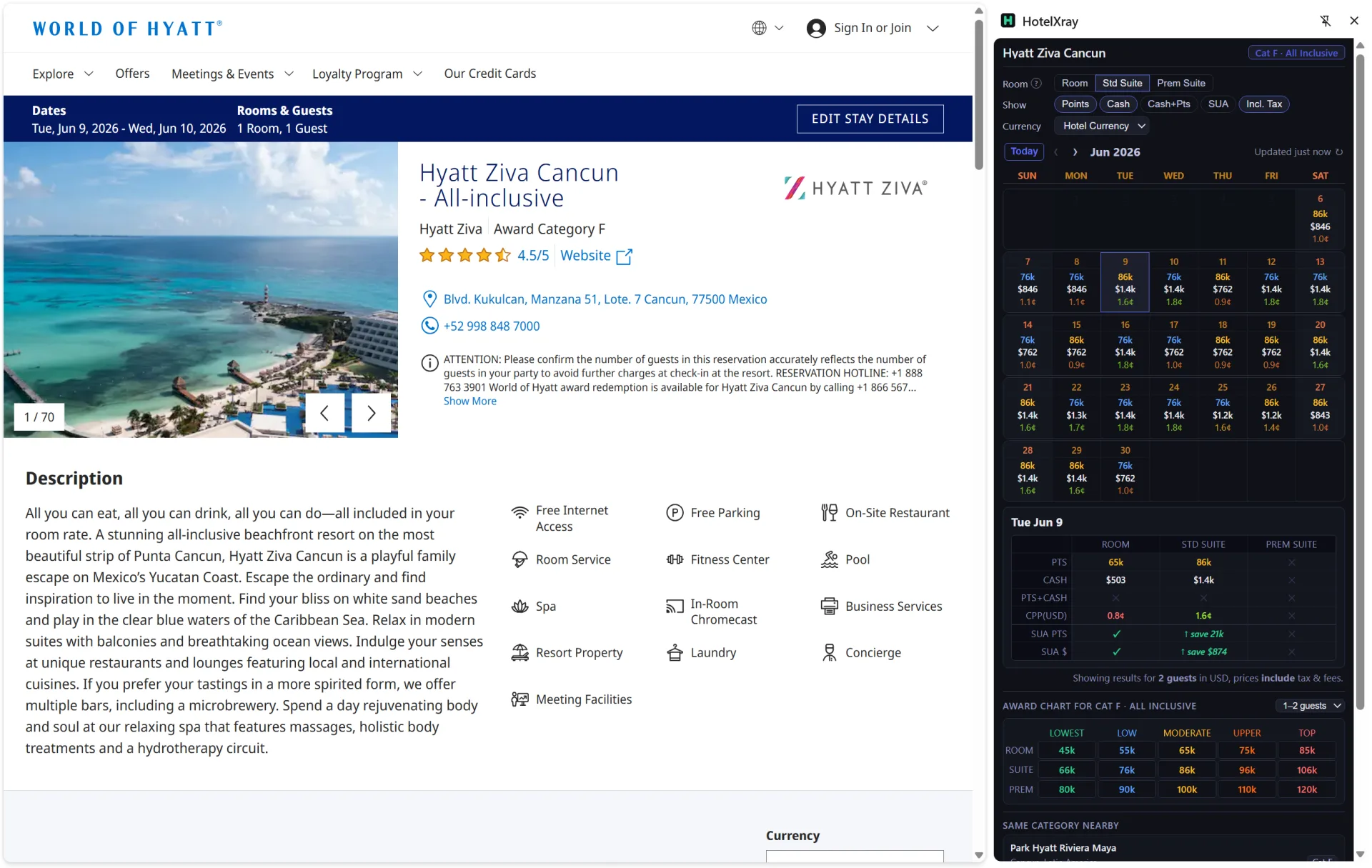This screenshot has width=1372, height=868.
Task: Show next hotel photo
Action: [371, 413]
